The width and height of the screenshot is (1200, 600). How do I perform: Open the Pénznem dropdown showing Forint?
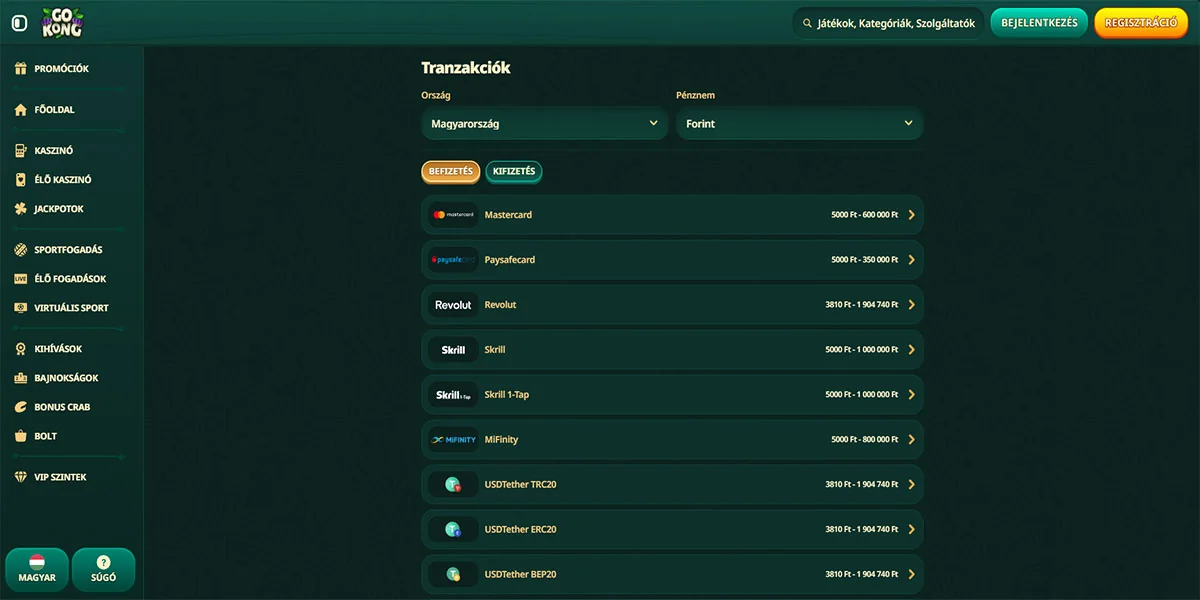pos(799,124)
